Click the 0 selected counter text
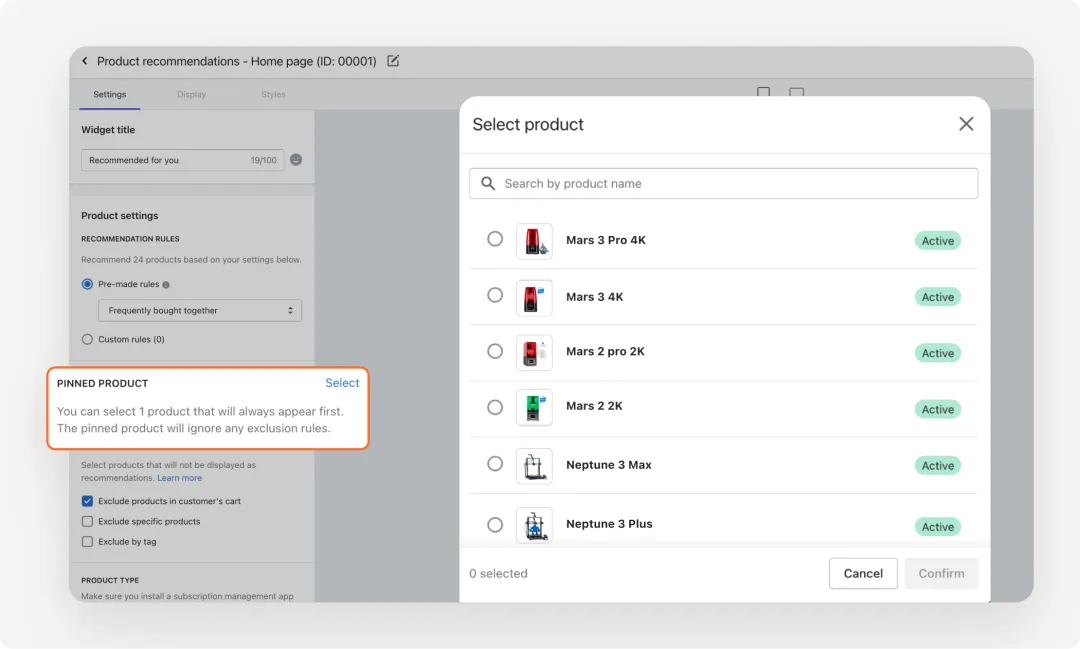 coord(498,573)
